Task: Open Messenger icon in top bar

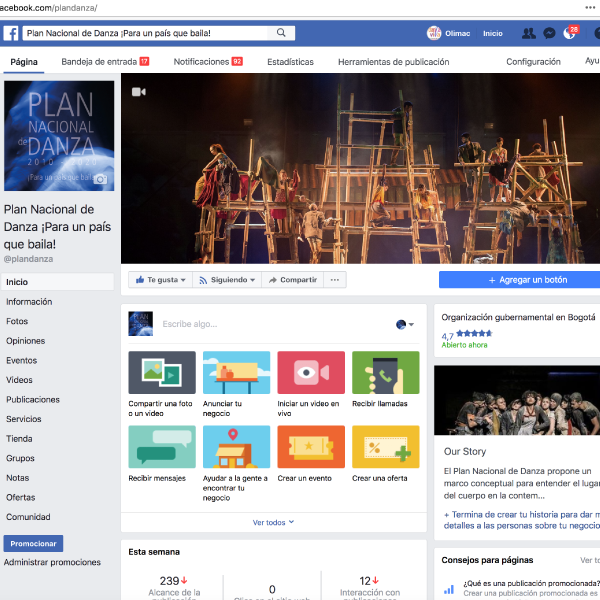Action: pos(549,33)
